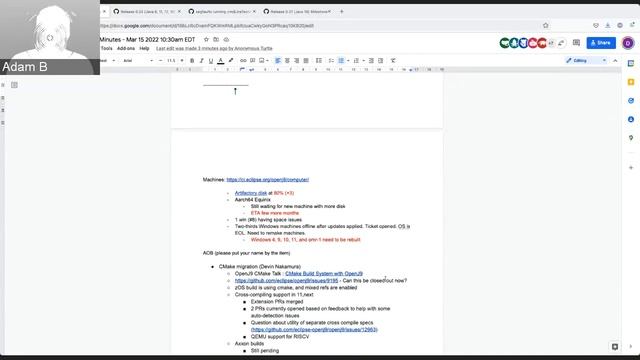Click the collaborator activity icon
This screenshot has height=360, width=640.
[562, 43]
